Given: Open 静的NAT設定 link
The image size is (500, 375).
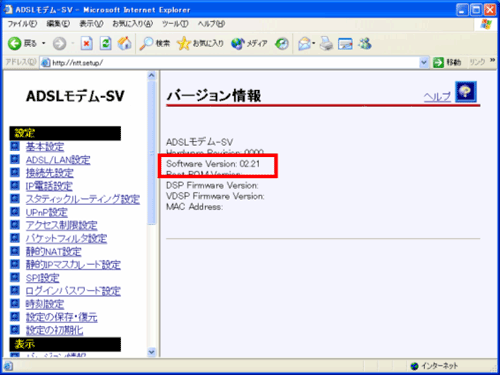Looking at the screenshot, I should click(53, 252).
